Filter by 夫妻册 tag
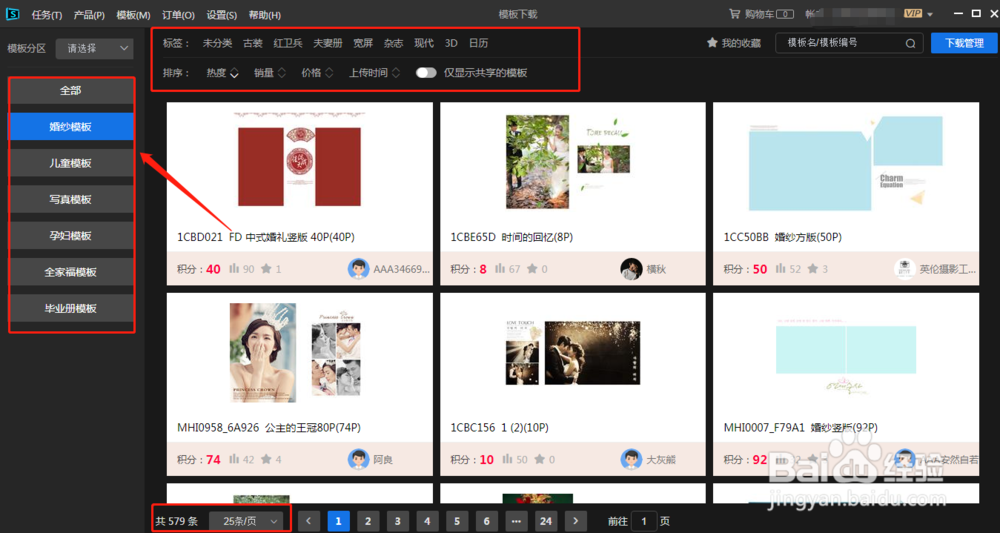Viewport: 1000px width, 533px height. pos(328,43)
